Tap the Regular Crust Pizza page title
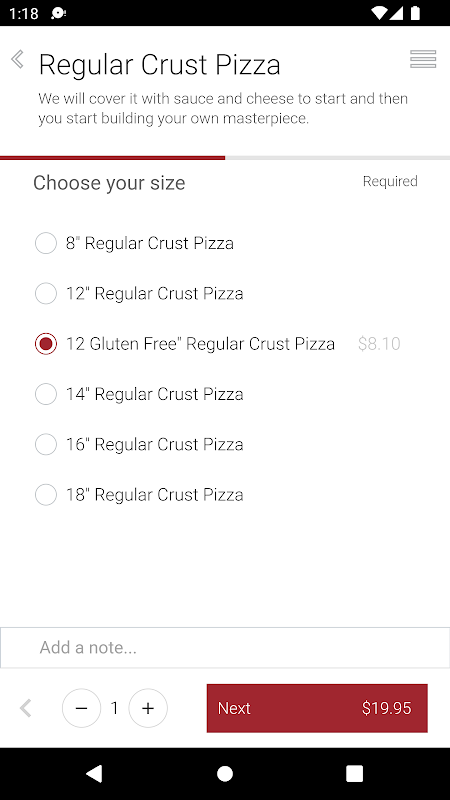Screen dimensions: 450x800 coord(160,65)
